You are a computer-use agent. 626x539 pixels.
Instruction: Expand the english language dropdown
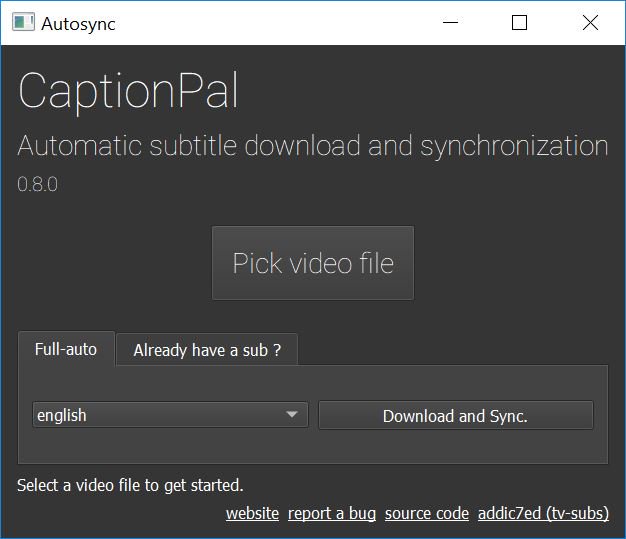(x=170, y=415)
